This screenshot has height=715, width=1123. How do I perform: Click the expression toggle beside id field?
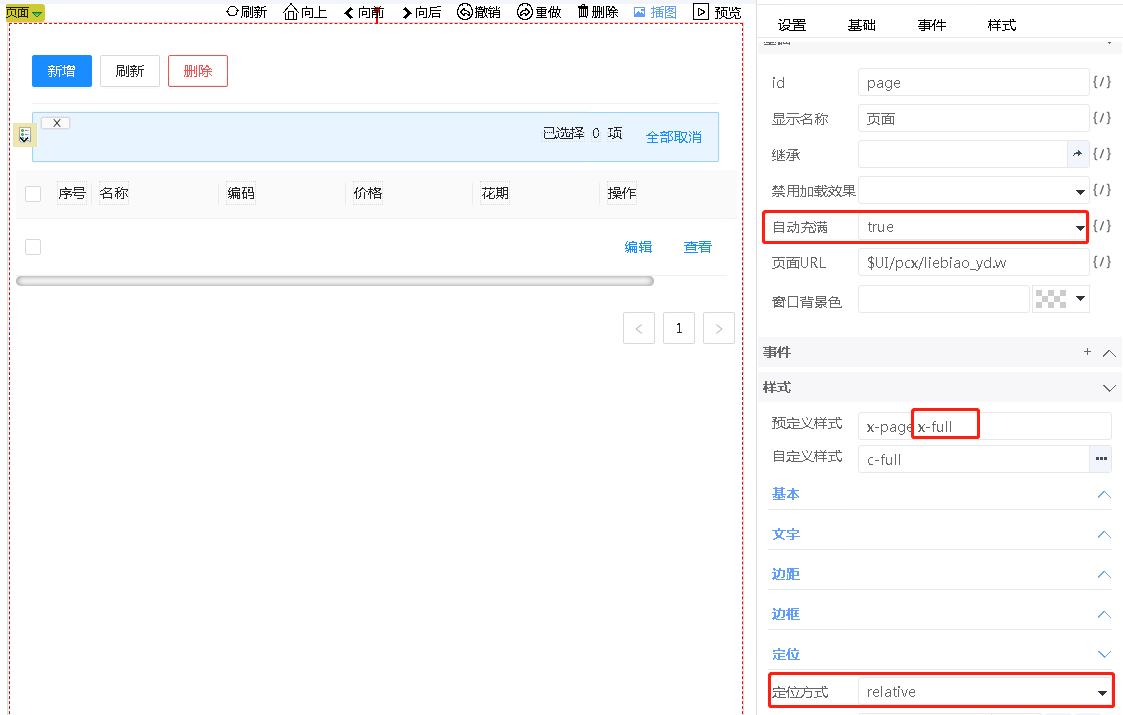pos(1101,83)
